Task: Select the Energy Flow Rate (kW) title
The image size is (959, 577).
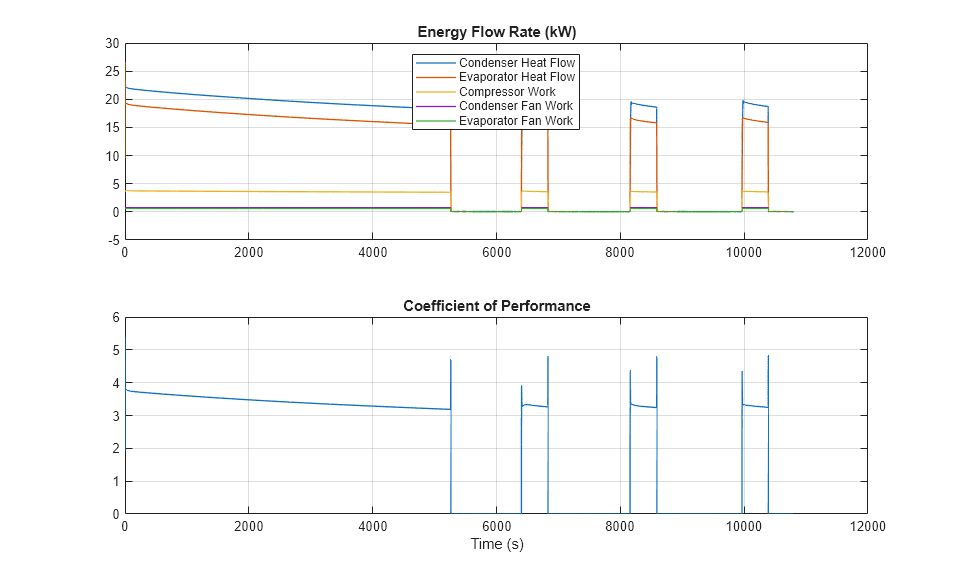Action: [x=496, y=32]
